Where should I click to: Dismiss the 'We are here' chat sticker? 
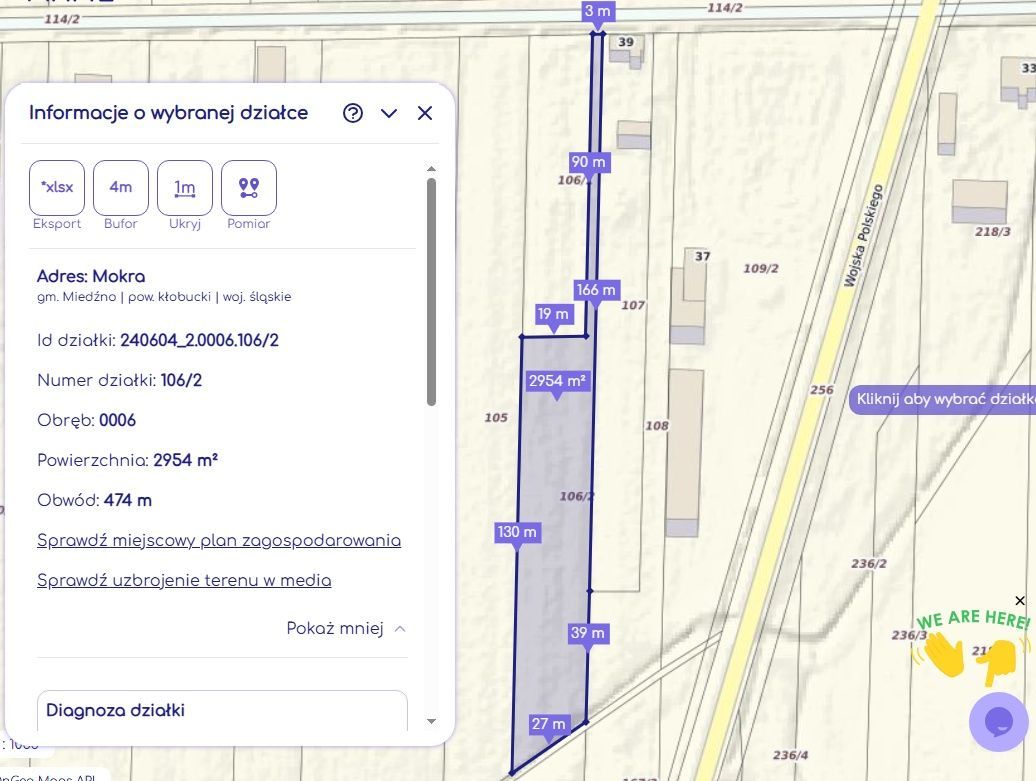[1019, 600]
